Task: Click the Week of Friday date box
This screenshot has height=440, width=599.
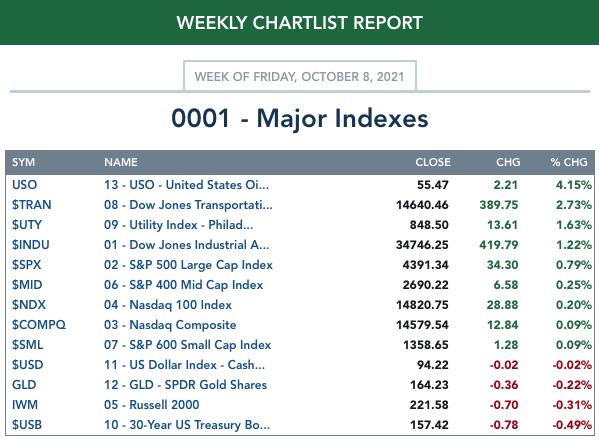Action: point(300,76)
